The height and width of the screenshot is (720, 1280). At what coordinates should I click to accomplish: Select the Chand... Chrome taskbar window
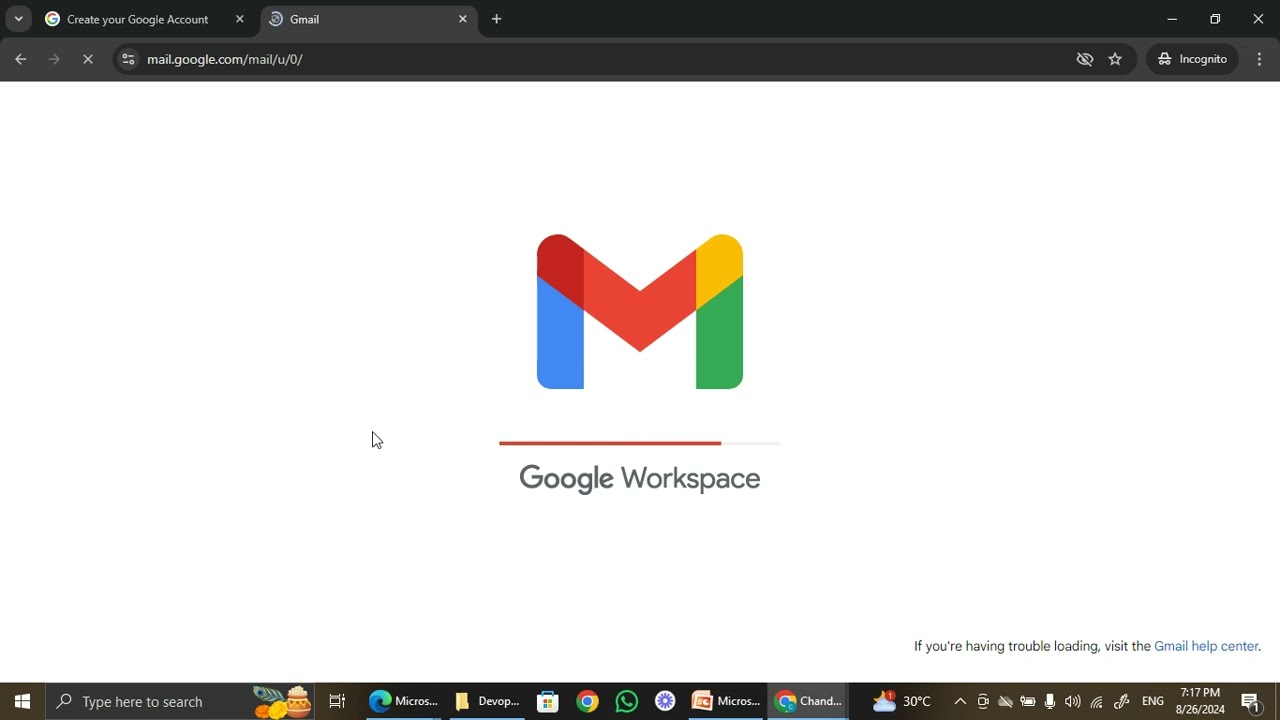pyautogui.click(x=808, y=701)
